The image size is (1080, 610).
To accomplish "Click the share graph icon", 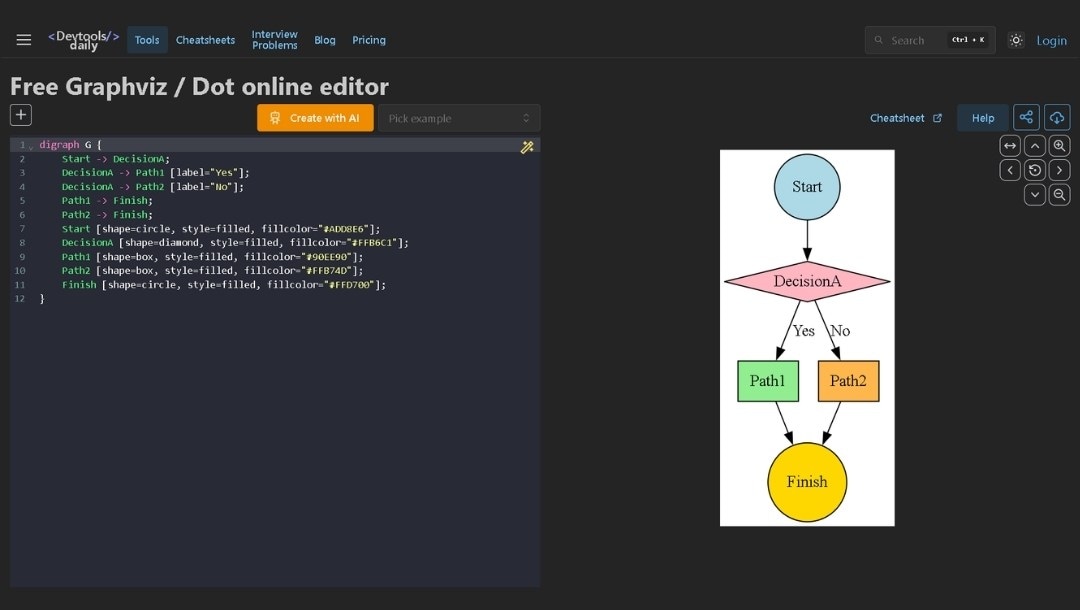I will (x=1026, y=118).
